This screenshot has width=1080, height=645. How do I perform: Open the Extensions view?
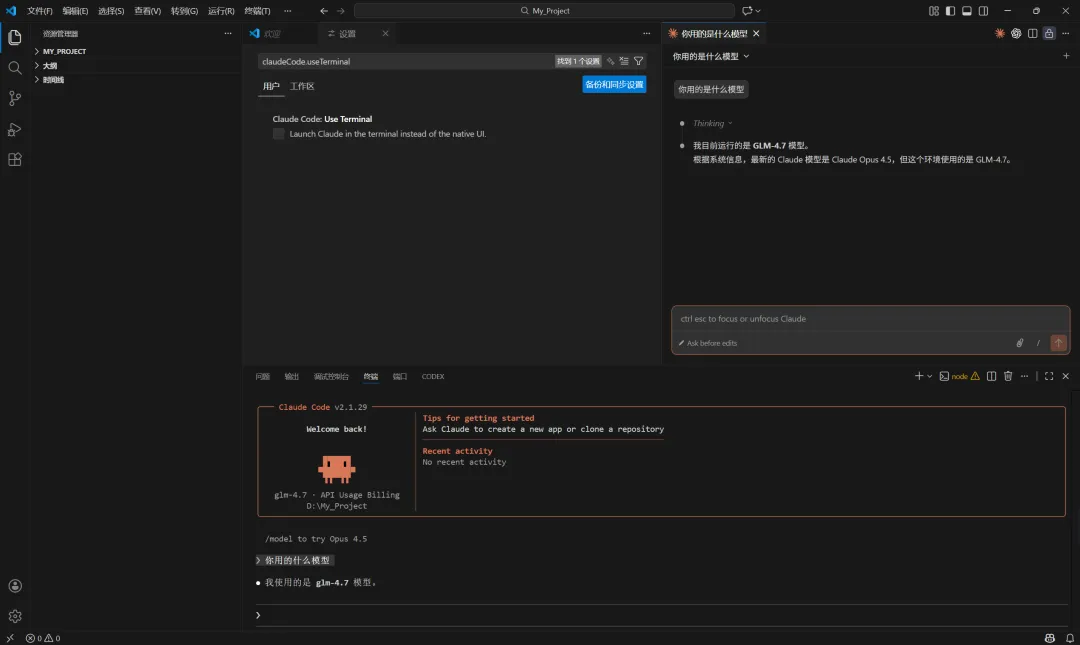pos(14,160)
